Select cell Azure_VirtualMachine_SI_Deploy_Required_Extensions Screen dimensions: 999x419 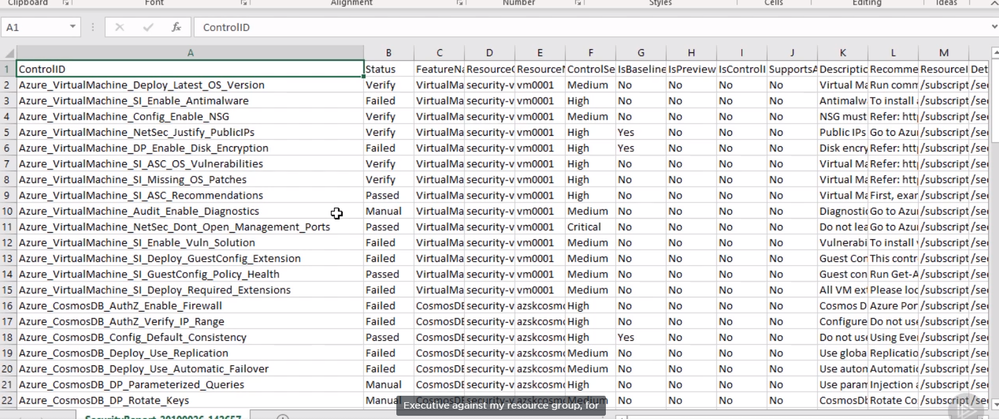(190, 290)
